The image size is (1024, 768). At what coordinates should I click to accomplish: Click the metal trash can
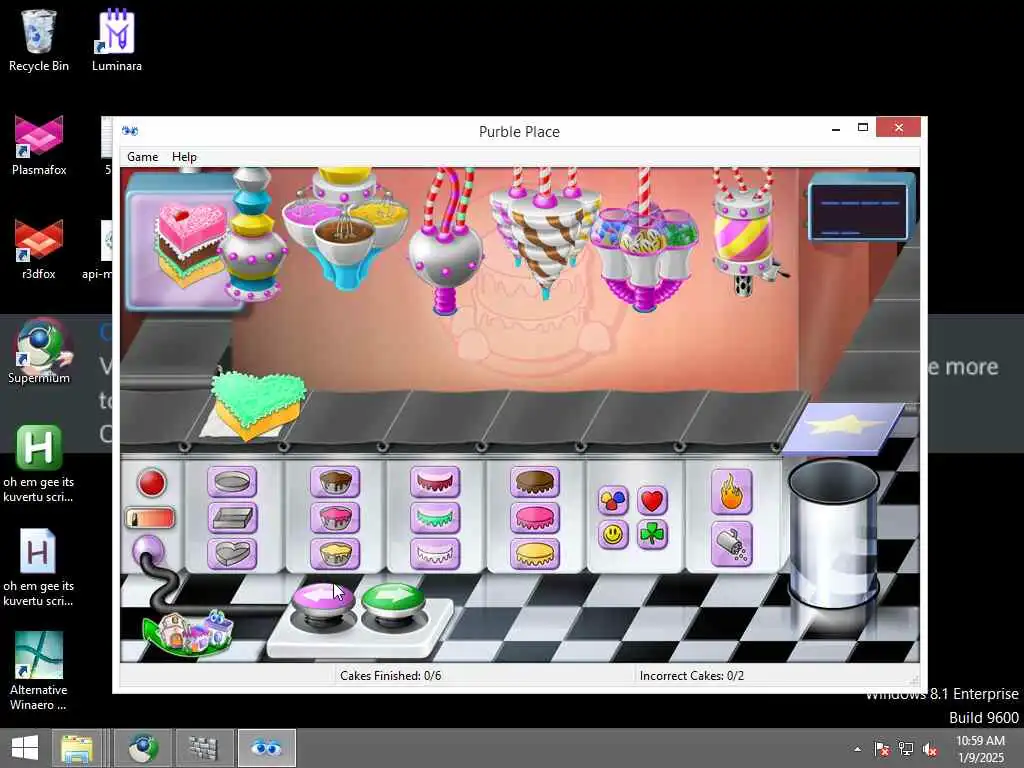835,535
